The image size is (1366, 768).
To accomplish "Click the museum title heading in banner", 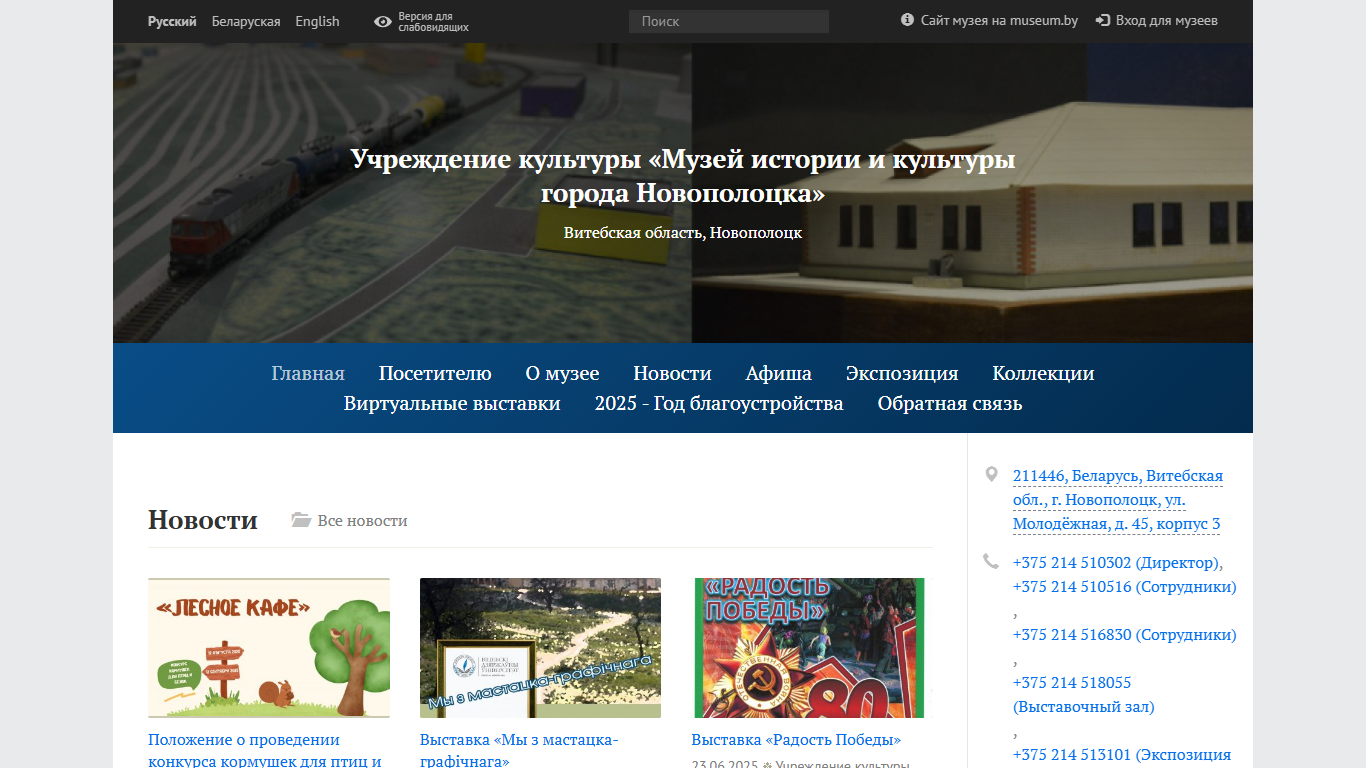I will point(683,175).
